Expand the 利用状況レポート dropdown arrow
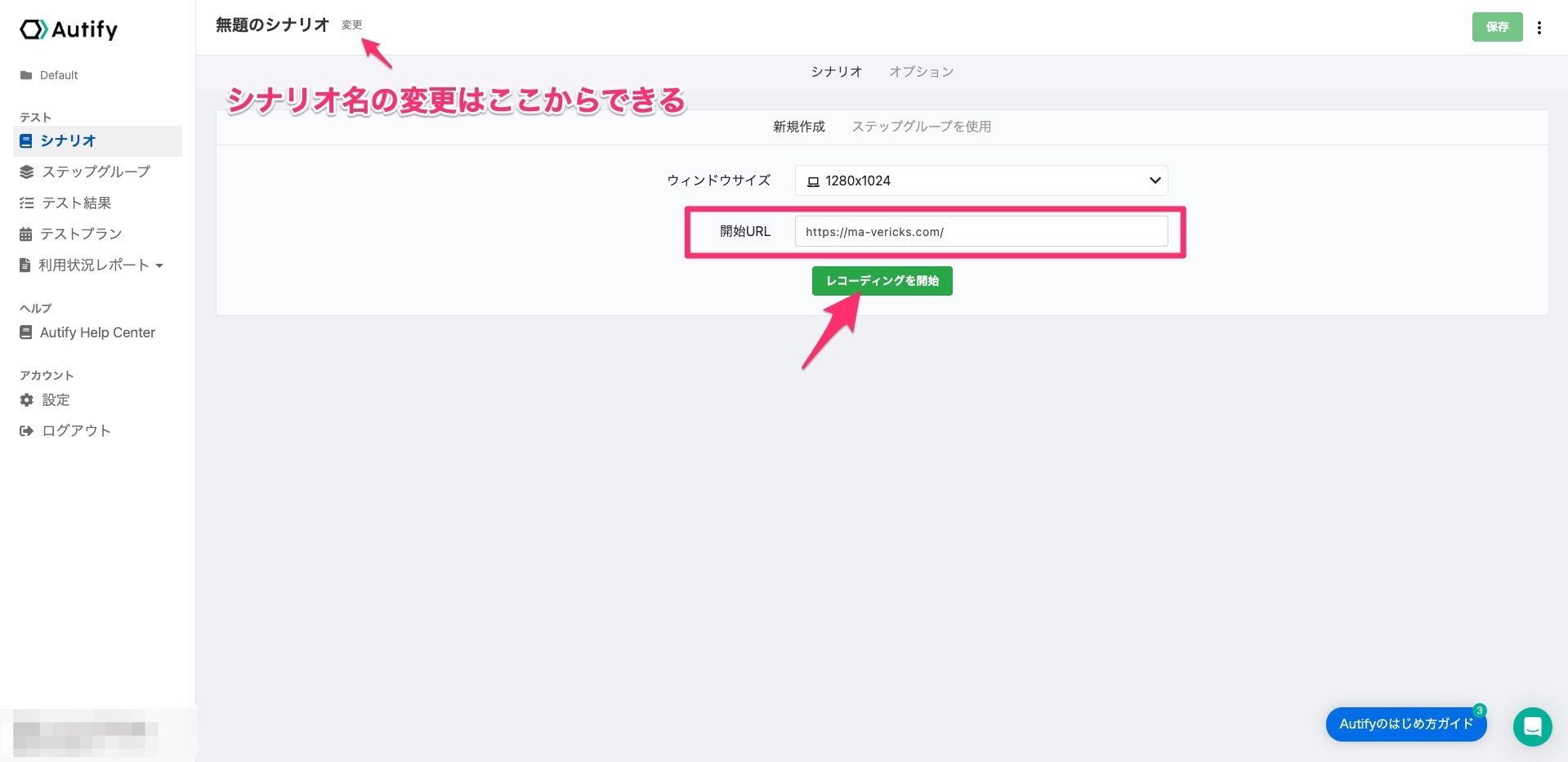Screen dimensions: 1568x762 pyautogui.click(x=160, y=265)
